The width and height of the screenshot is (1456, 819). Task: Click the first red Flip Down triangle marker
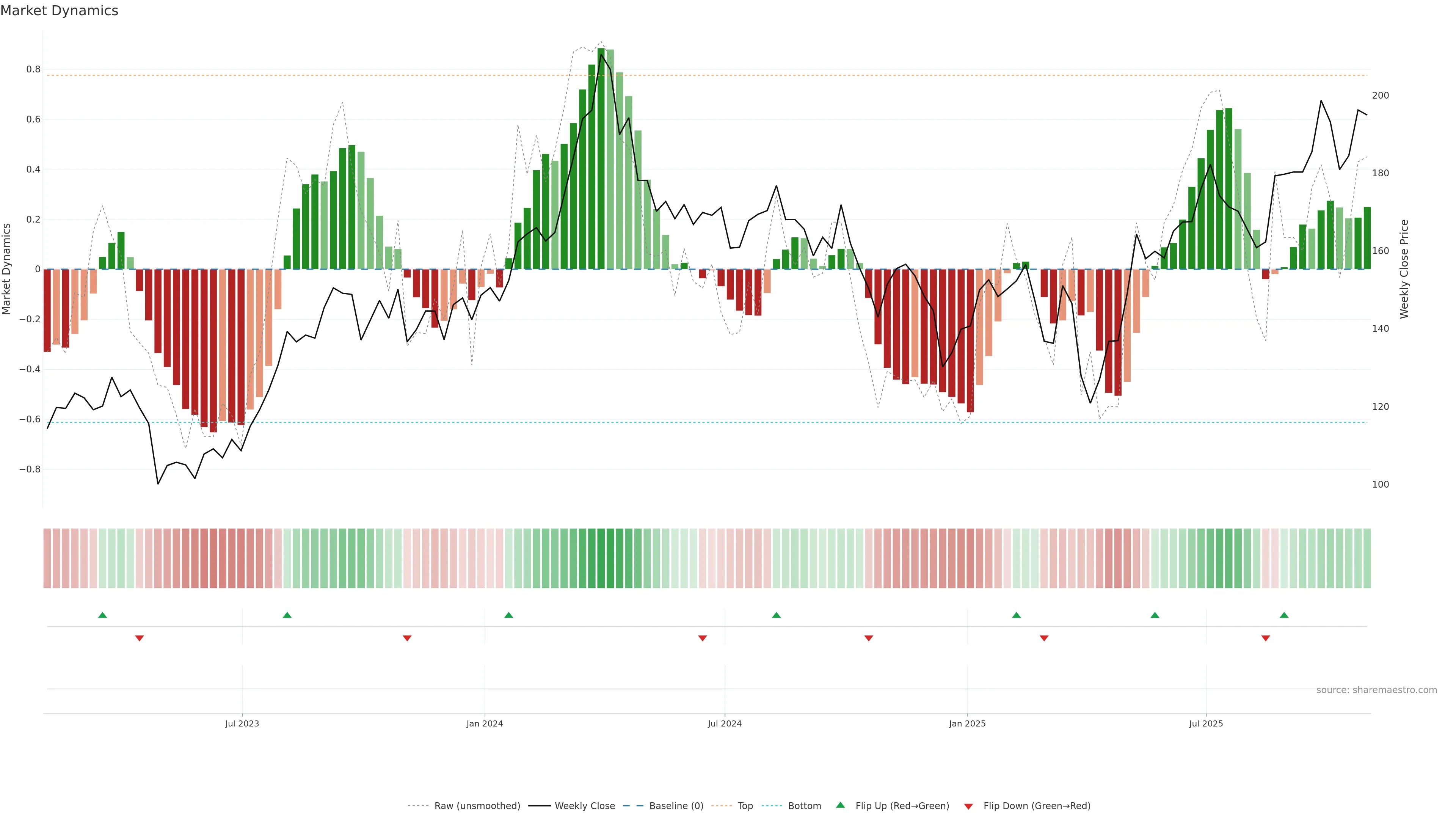pos(140,638)
